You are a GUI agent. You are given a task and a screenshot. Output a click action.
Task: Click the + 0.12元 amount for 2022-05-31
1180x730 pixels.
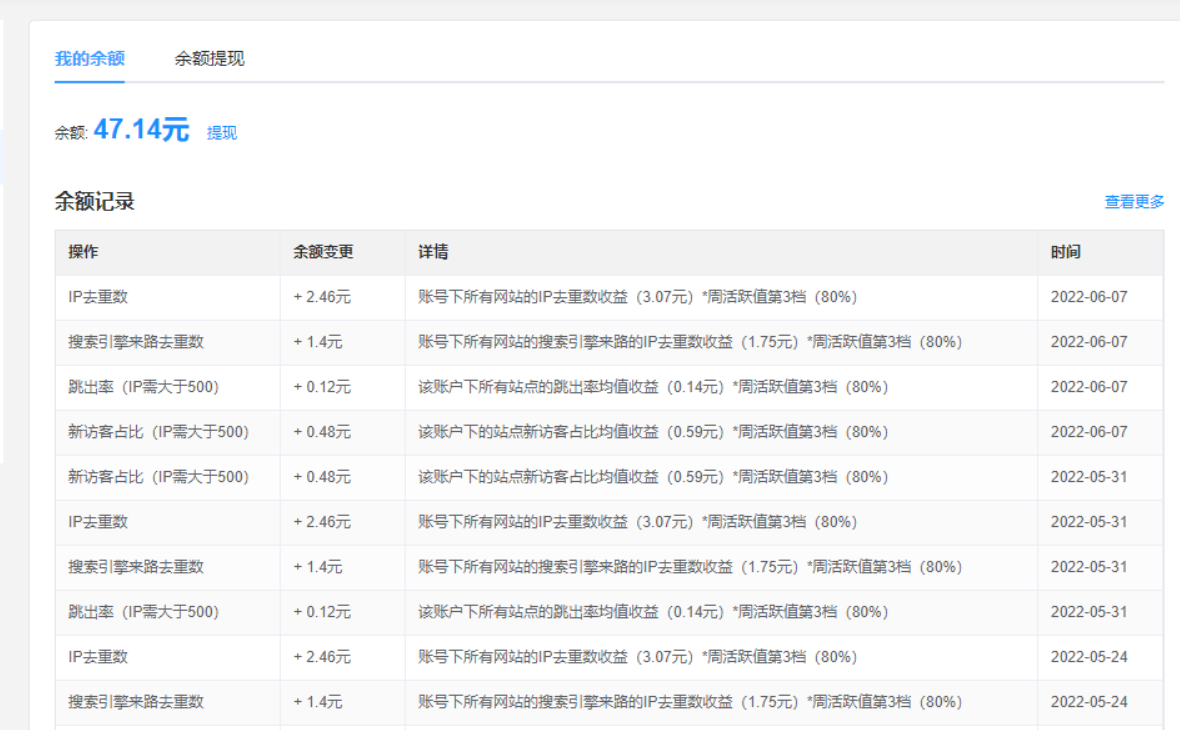[x=322, y=612]
